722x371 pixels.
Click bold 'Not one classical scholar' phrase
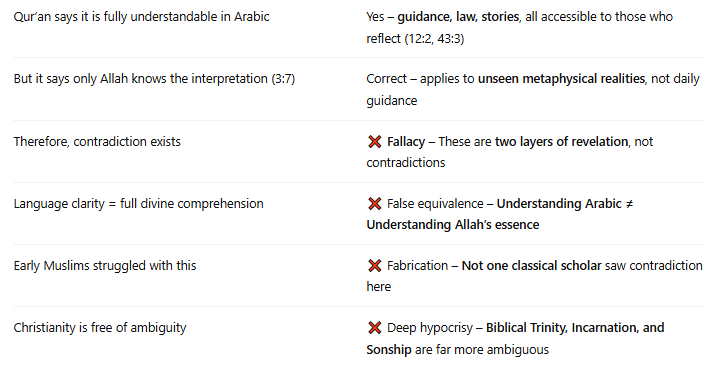pos(531,266)
